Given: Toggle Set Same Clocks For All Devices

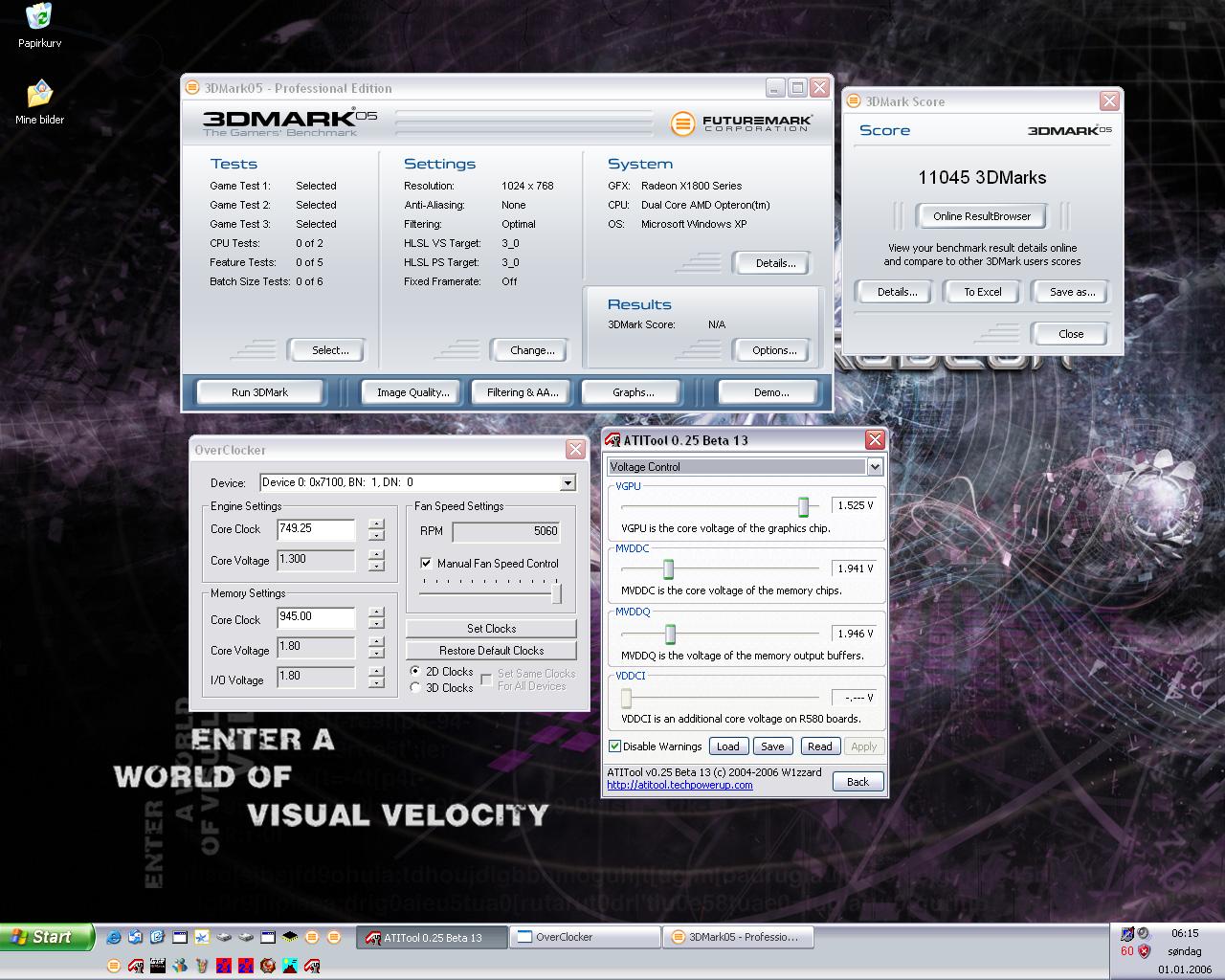Looking at the screenshot, I should 486,679.
